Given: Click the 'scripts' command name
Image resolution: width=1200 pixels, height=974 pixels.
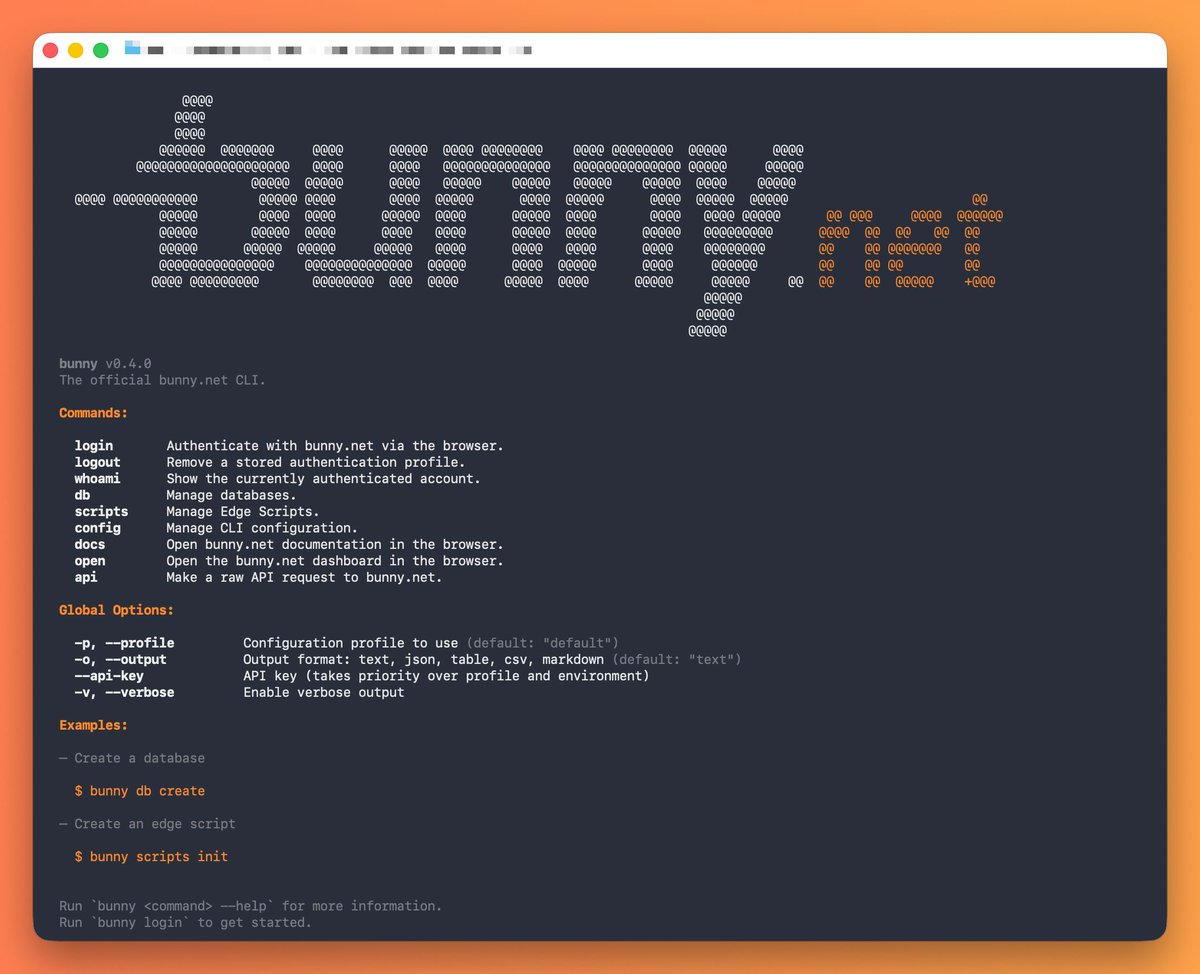Looking at the screenshot, I should coord(101,512).
